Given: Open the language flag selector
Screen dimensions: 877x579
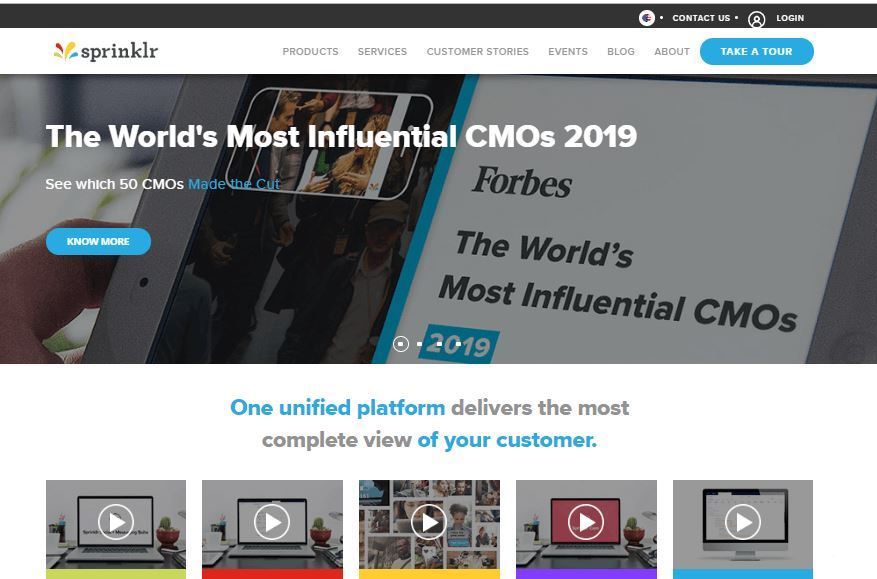Looking at the screenshot, I should (647, 18).
